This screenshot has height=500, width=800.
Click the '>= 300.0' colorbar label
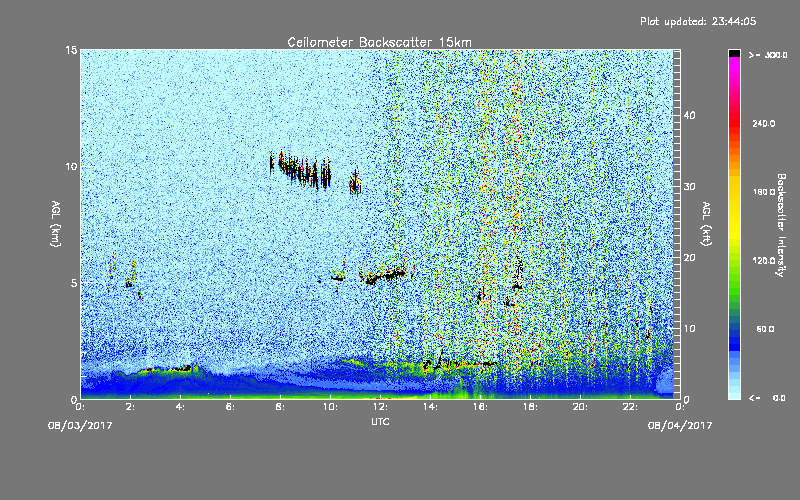(x=768, y=55)
